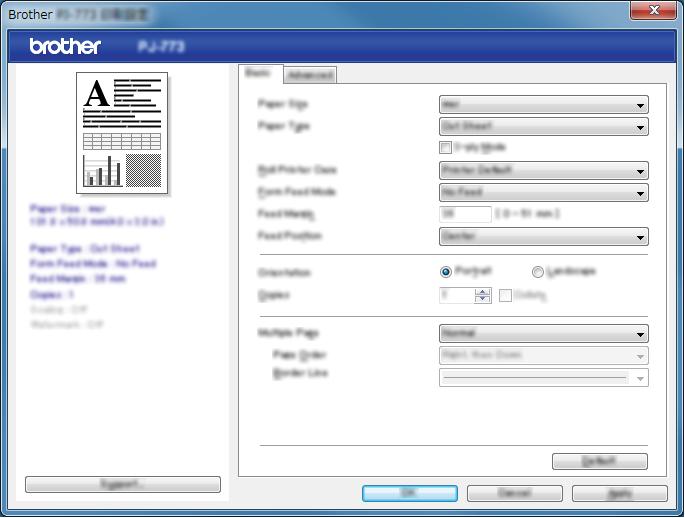The width and height of the screenshot is (685, 518).
Task: Click the page layout preview thumbnail
Action: (x=122, y=133)
